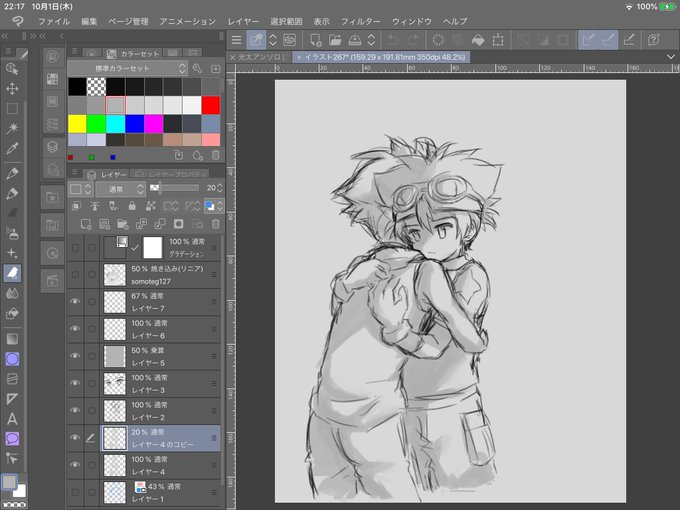The height and width of the screenshot is (510, 680).
Task: Pick the yellow color swatch
Action: [77, 124]
